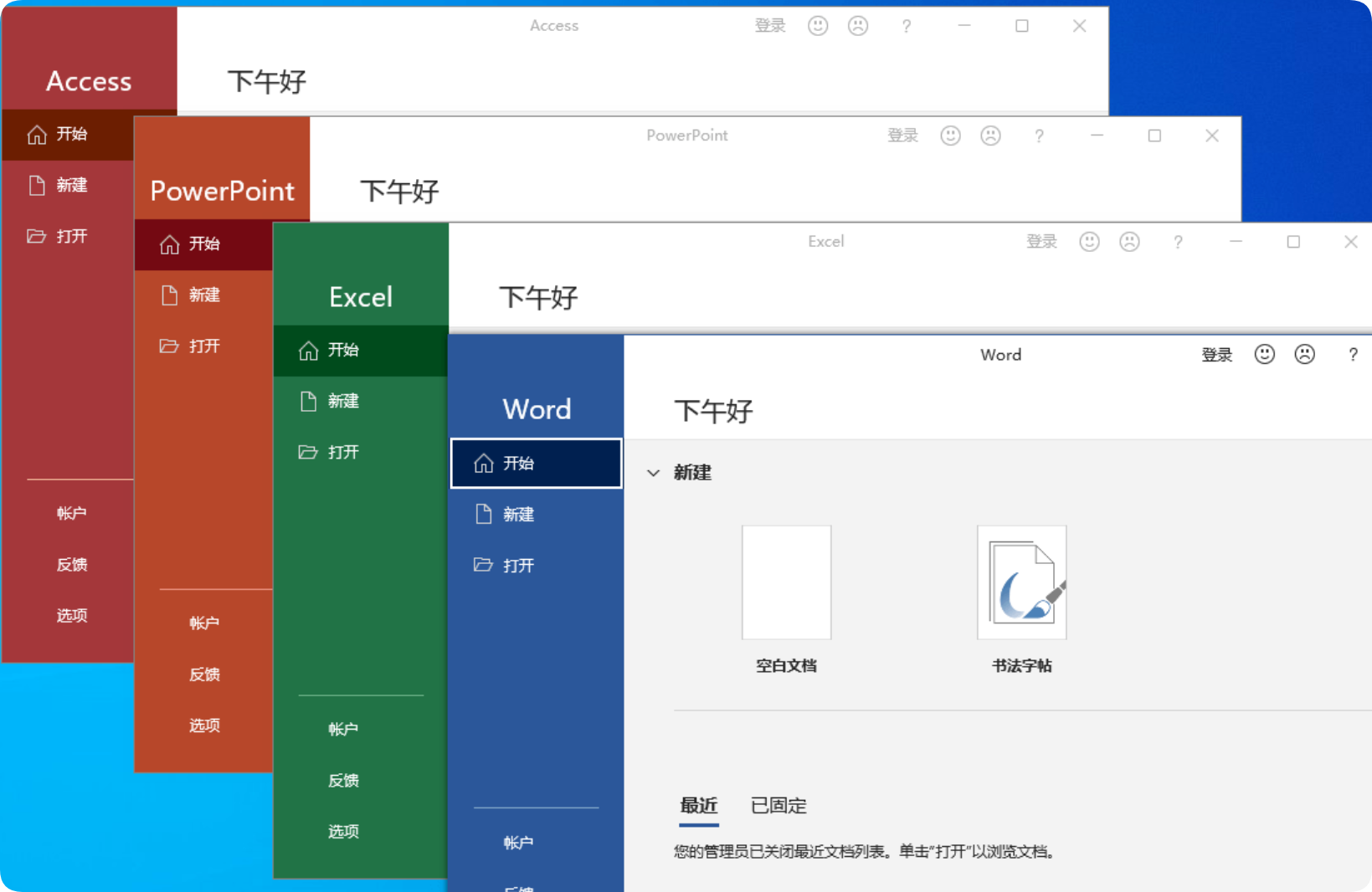This screenshot has width=1372, height=892.
Task: Click Access's 打开 folder icon
Action: [x=35, y=236]
